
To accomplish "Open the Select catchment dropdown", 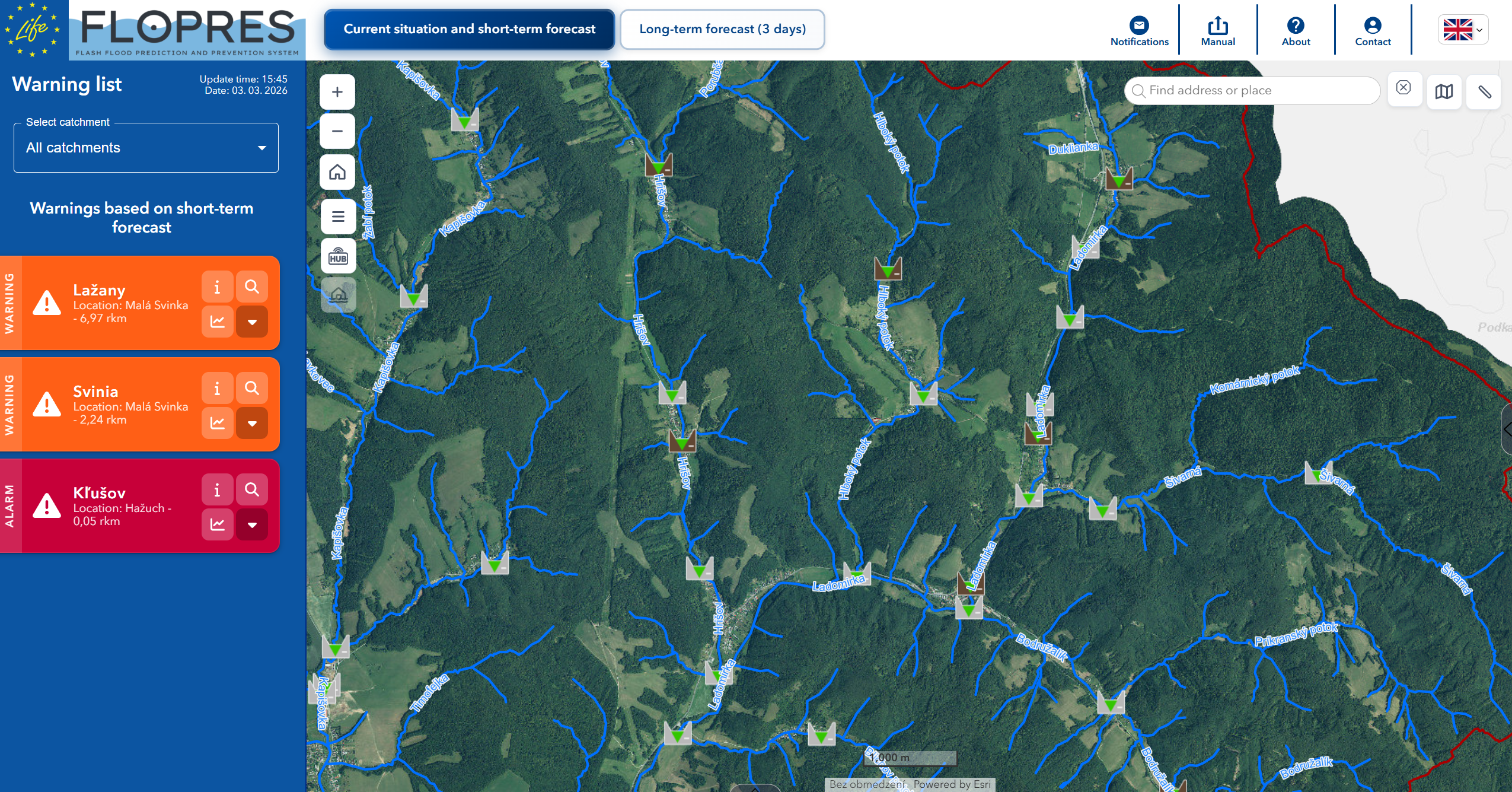I will click(x=146, y=148).
